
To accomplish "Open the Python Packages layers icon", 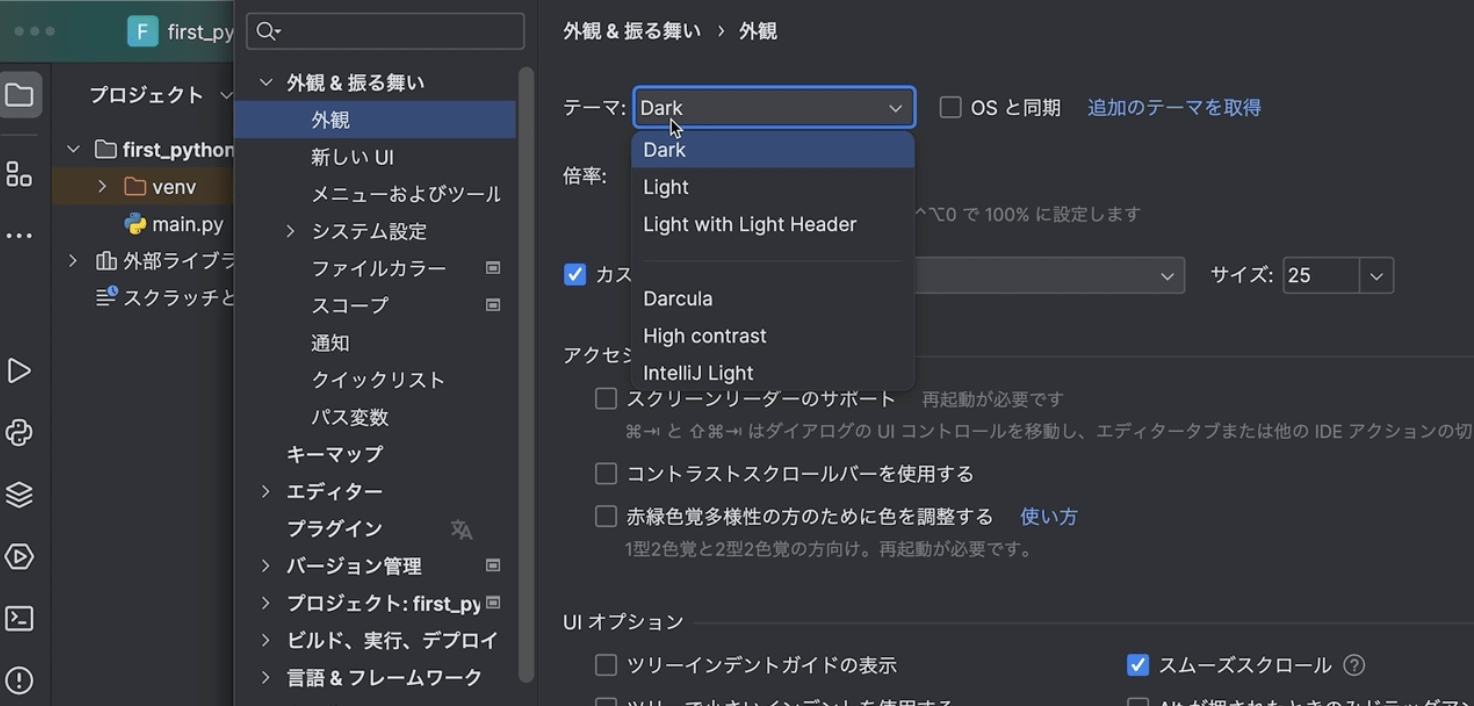I will point(19,495).
